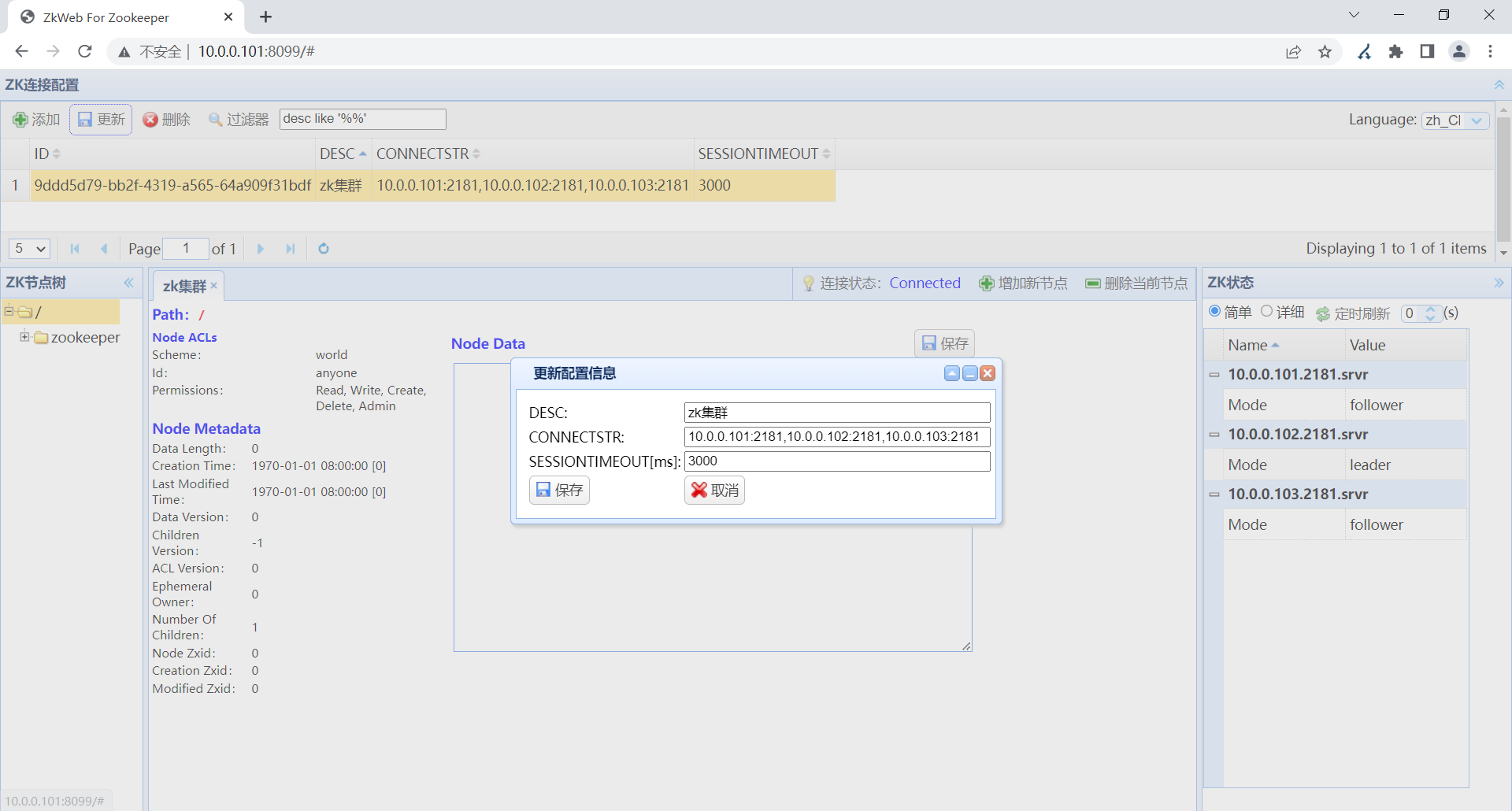Click the 添加 (add) connection button
1512x811 pixels.
coord(36,120)
